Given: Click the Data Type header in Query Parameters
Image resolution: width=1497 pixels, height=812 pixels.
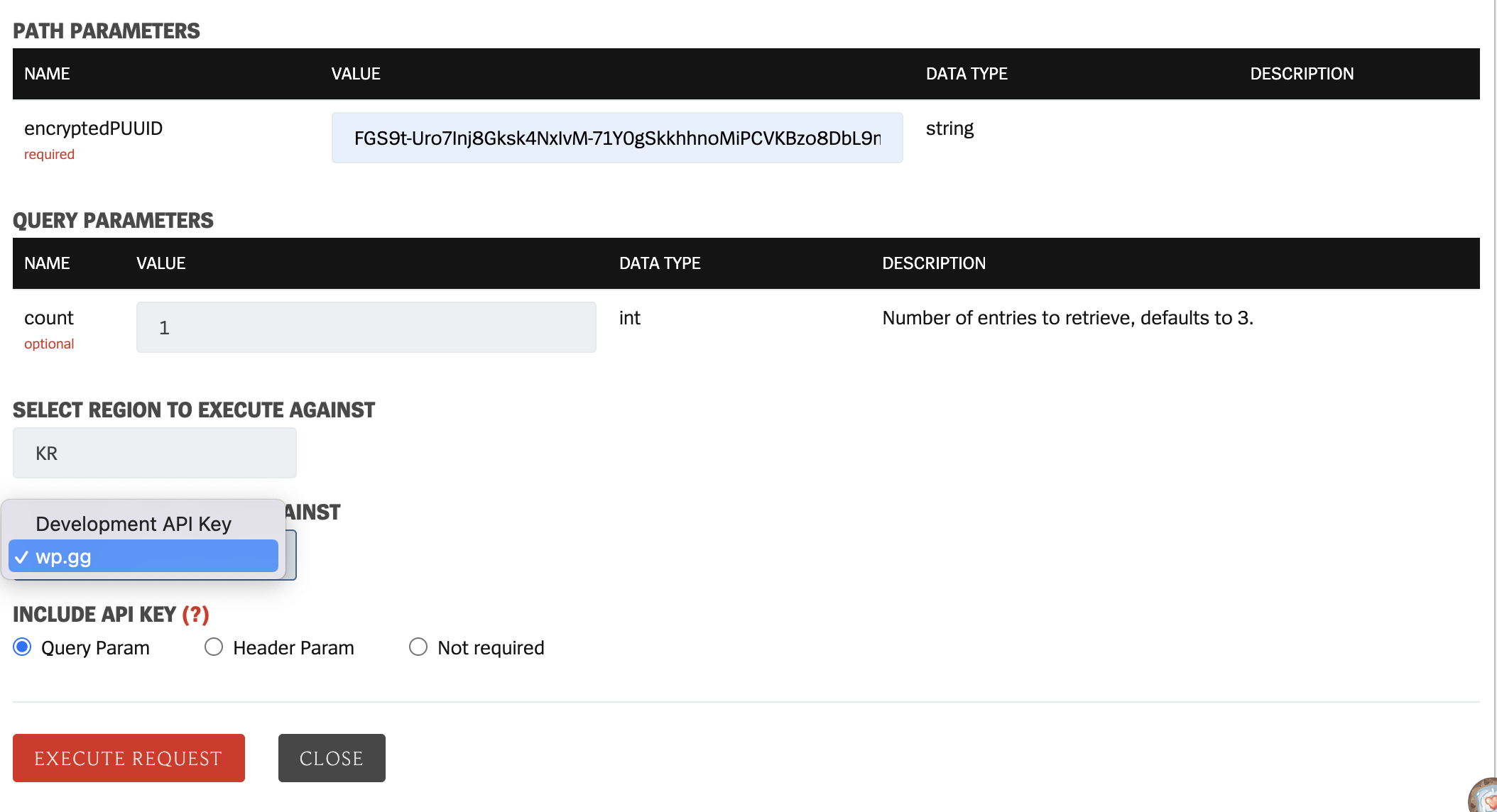Looking at the screenshot, I should point(660,263).
